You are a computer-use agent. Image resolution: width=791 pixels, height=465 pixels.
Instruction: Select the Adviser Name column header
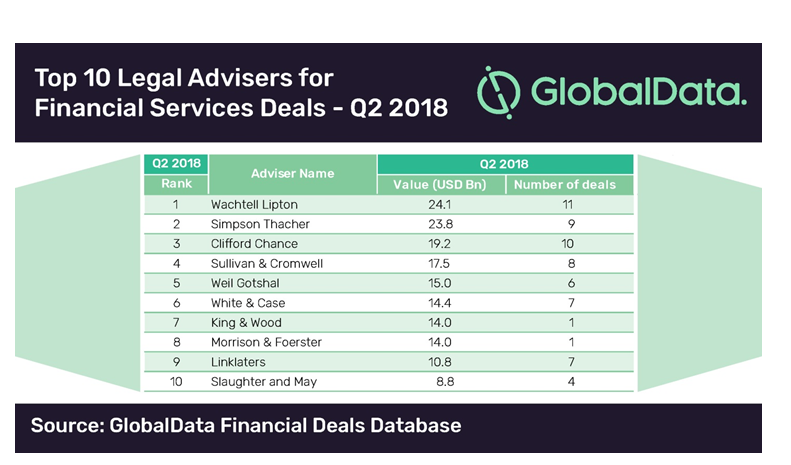coord(292,174)
